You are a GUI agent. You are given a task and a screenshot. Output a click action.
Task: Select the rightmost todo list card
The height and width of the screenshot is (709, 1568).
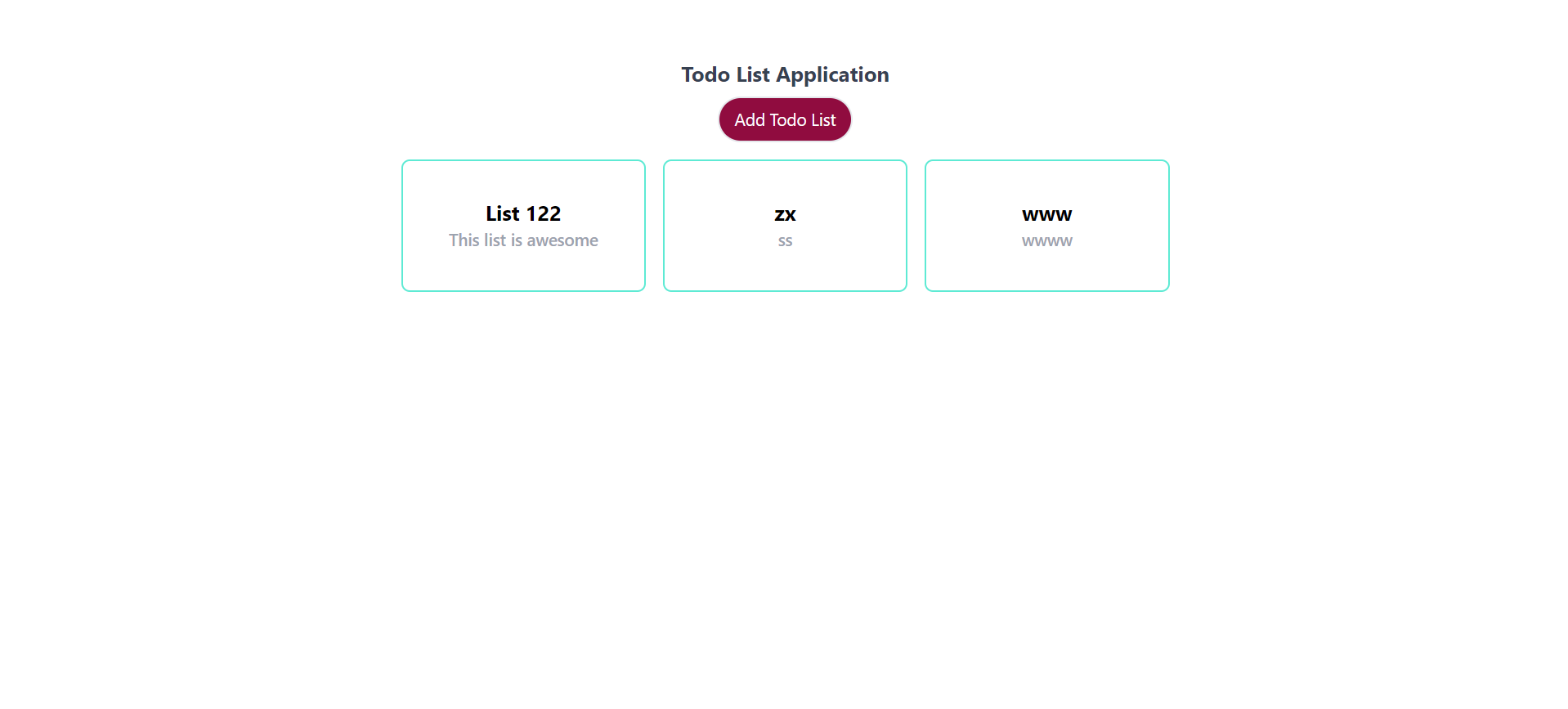pyautogui.click(x=1046, y=226)
